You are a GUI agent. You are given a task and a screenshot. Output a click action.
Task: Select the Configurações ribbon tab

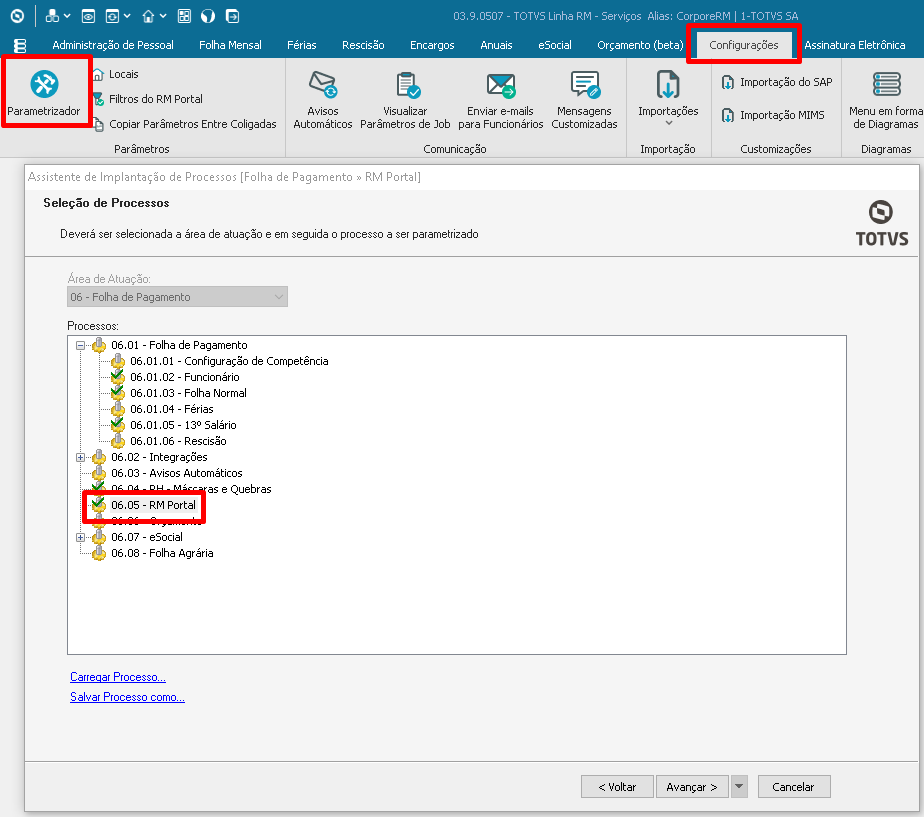click(x=744, y=45)
